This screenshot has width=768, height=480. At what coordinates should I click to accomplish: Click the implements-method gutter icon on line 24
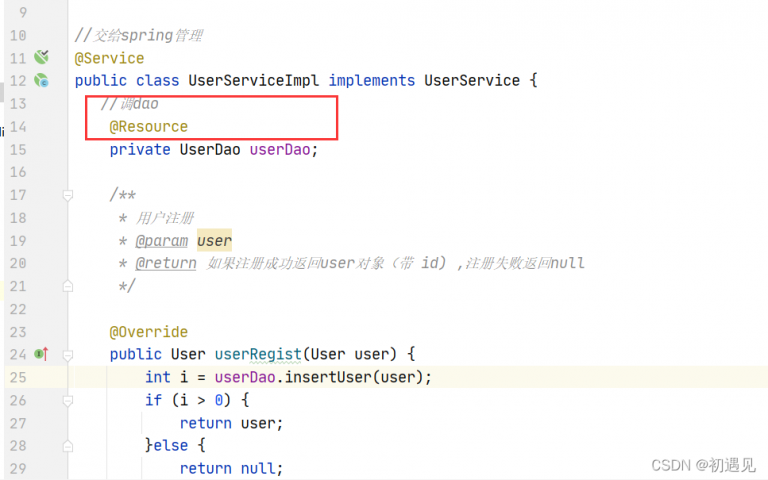41,354
